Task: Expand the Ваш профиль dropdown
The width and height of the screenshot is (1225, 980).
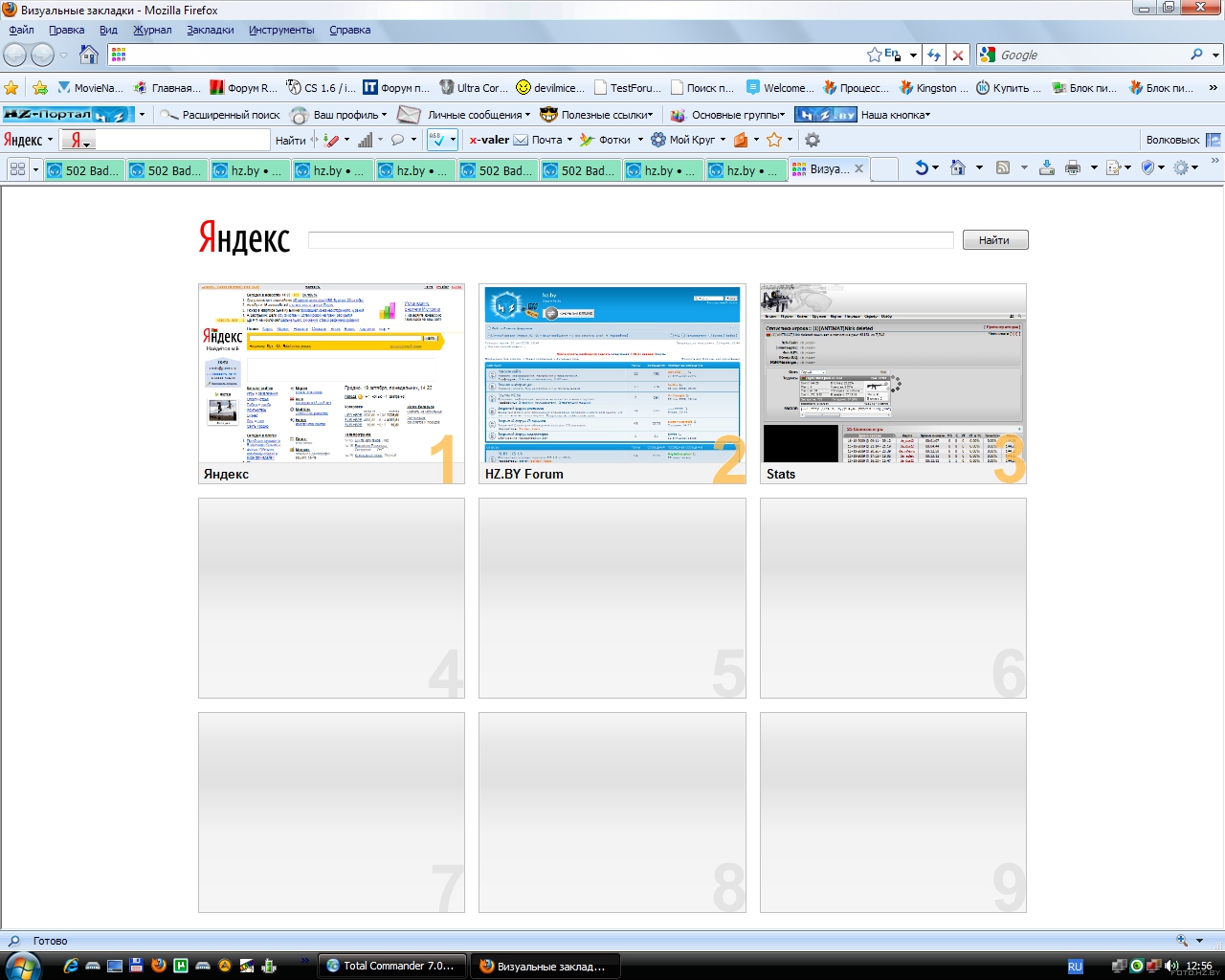Action: (x=384, y=115)
